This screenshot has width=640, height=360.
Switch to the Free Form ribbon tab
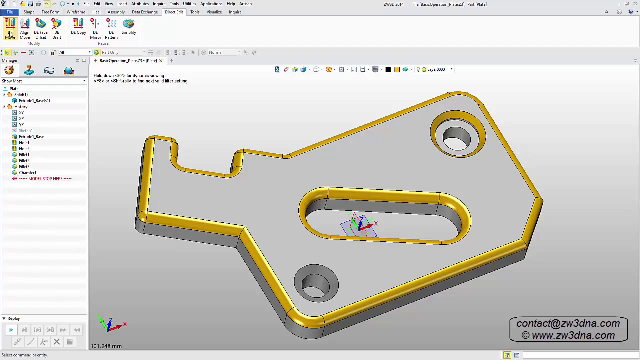pos(50,12)
